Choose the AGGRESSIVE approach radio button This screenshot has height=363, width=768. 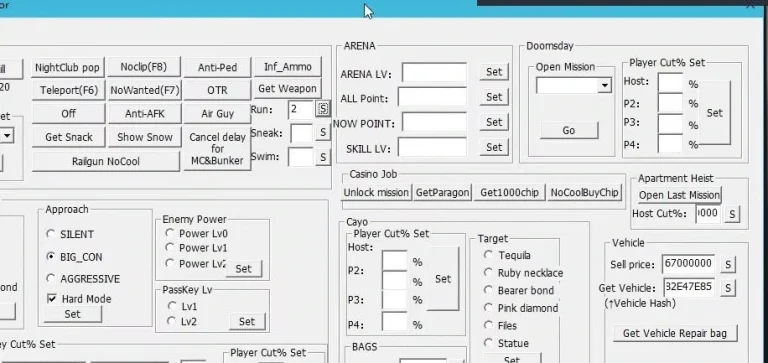[51, 279]
